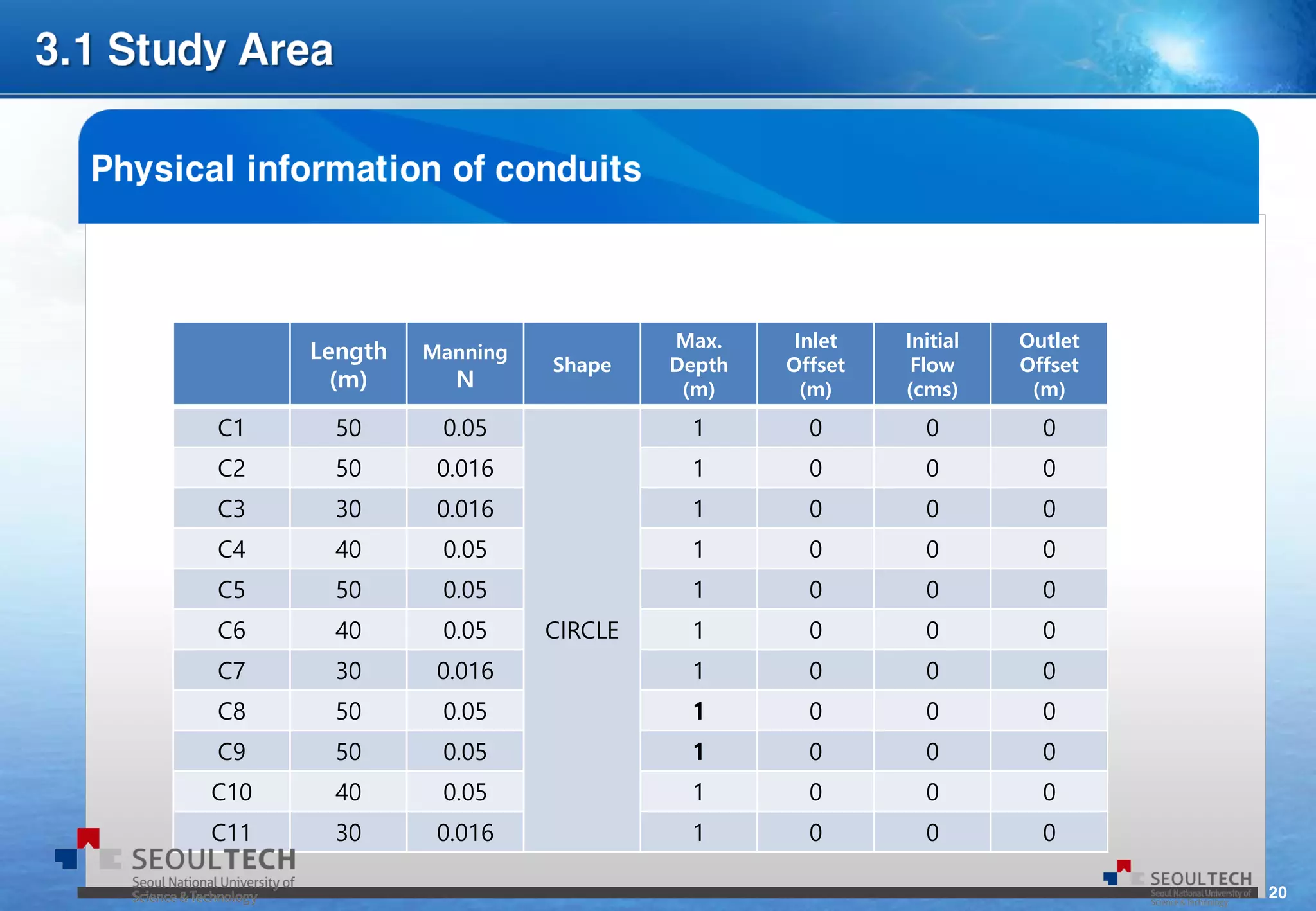
Task: Click the C6 row label
Action: coord(231,630)
